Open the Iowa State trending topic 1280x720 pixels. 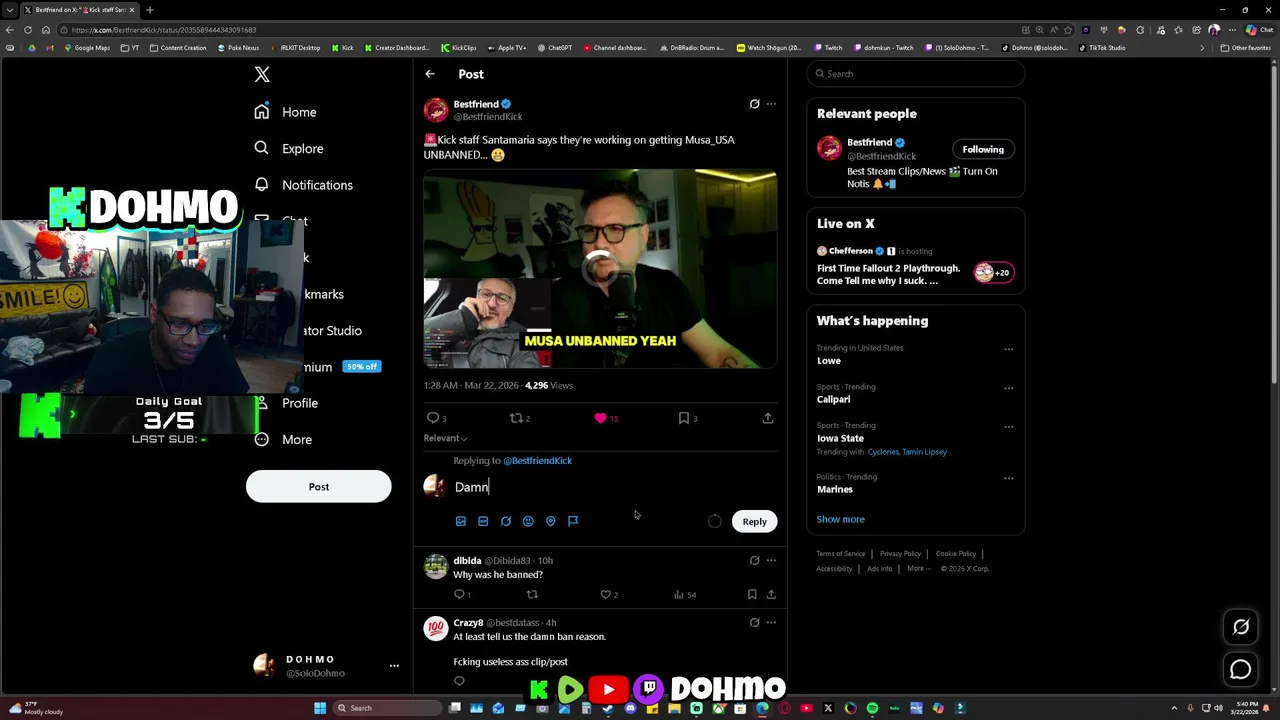[840, 438]
